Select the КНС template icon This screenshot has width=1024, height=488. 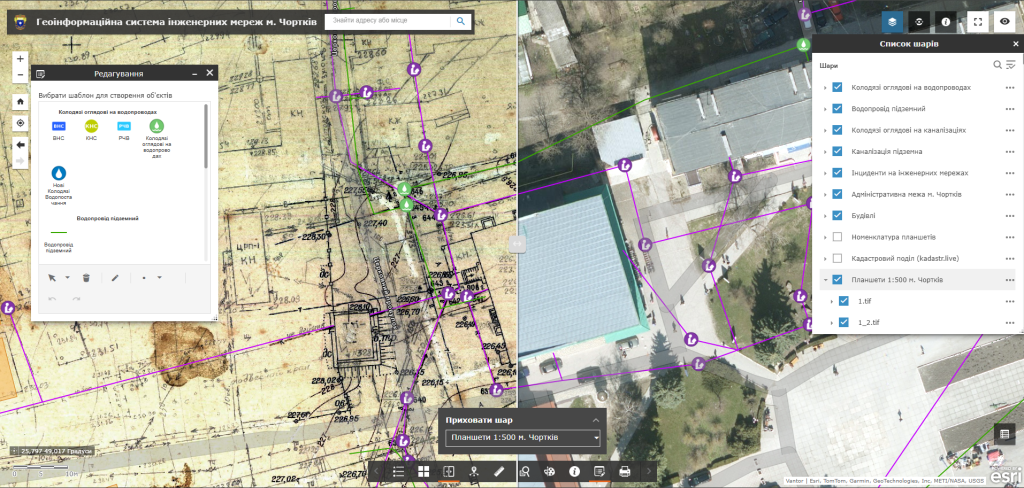tap(91, 127)
